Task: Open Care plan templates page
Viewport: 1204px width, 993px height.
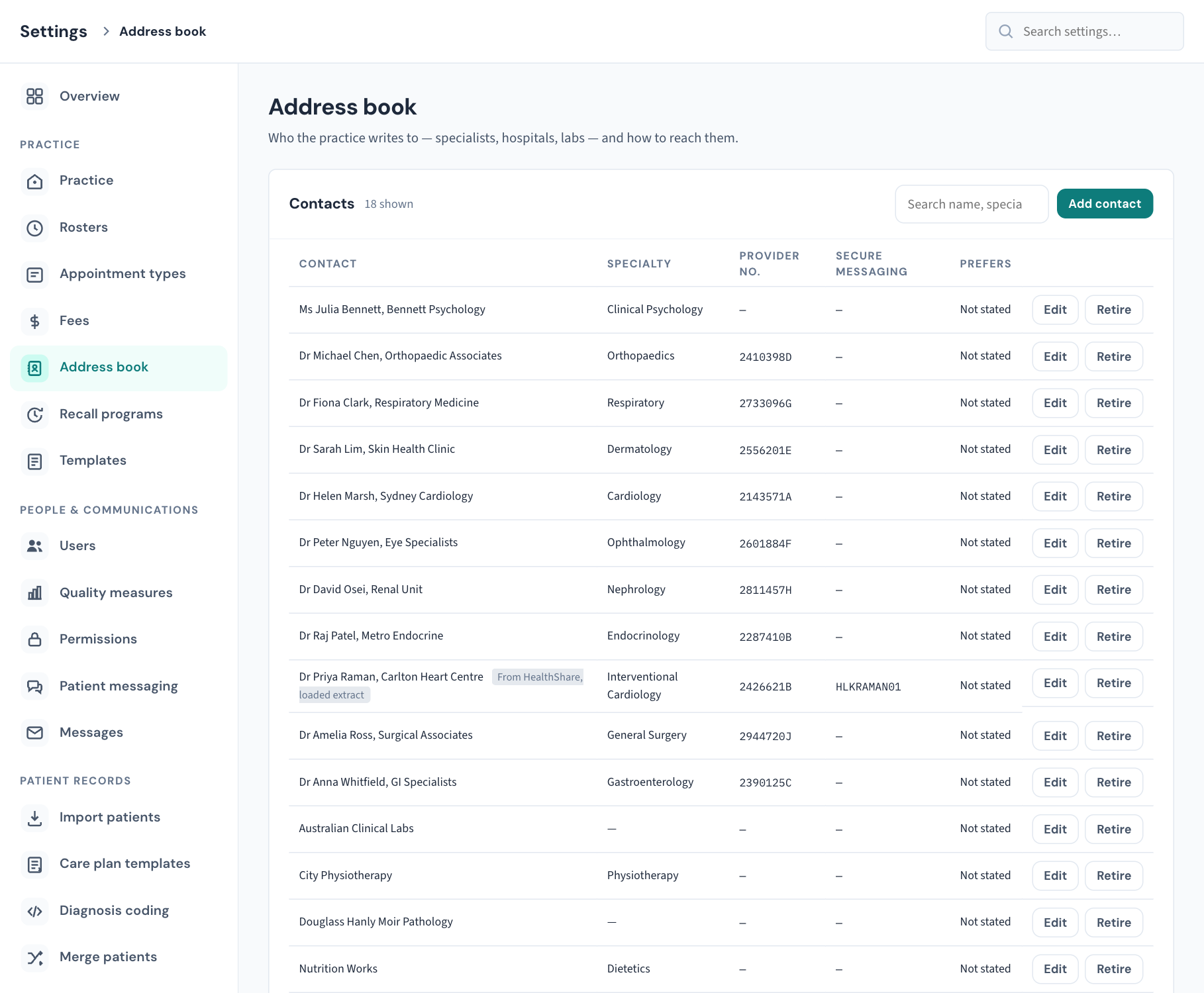Action: pos(119,864)
